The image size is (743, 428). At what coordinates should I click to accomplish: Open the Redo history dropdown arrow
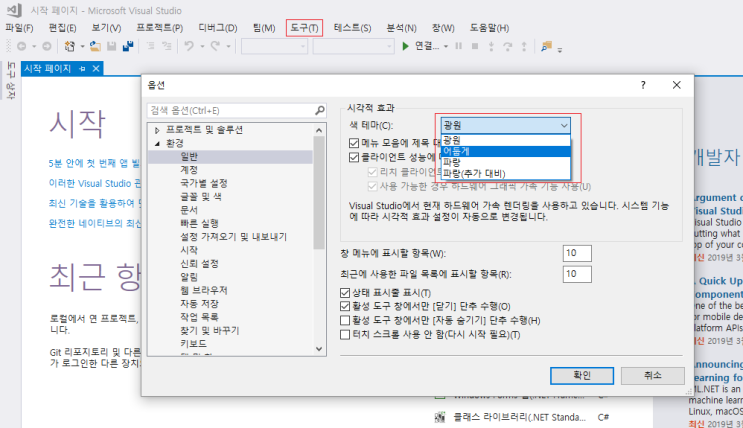(x=228, y=46)
